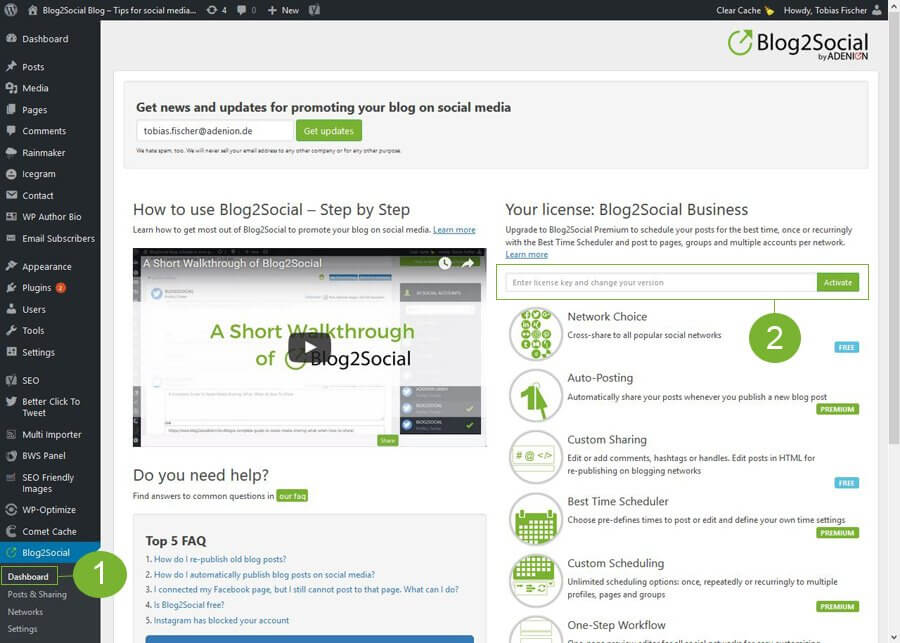Click the Clear Cache broom icon

coord(769,10)
